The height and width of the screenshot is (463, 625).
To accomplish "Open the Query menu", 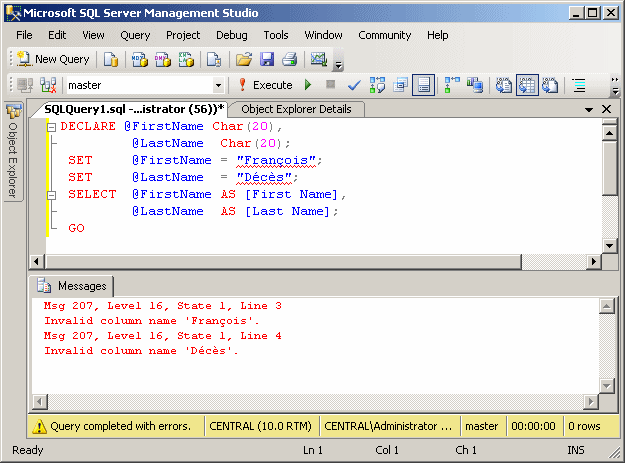I will coord(135,35).
